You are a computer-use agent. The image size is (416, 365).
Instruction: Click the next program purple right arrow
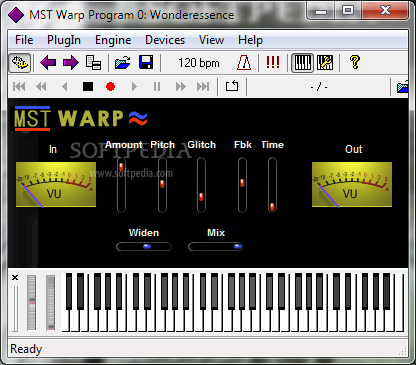[71, 63]
